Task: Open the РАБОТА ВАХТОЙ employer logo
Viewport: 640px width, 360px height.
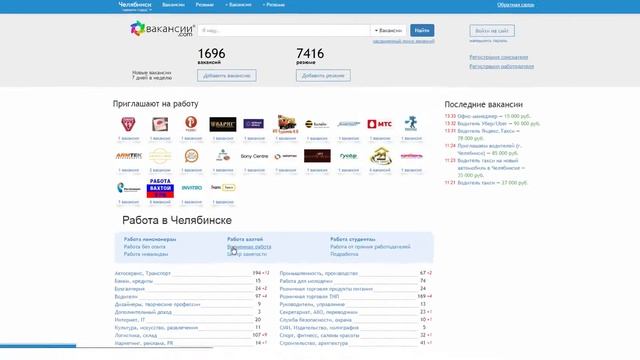Action: click(160, 188)
